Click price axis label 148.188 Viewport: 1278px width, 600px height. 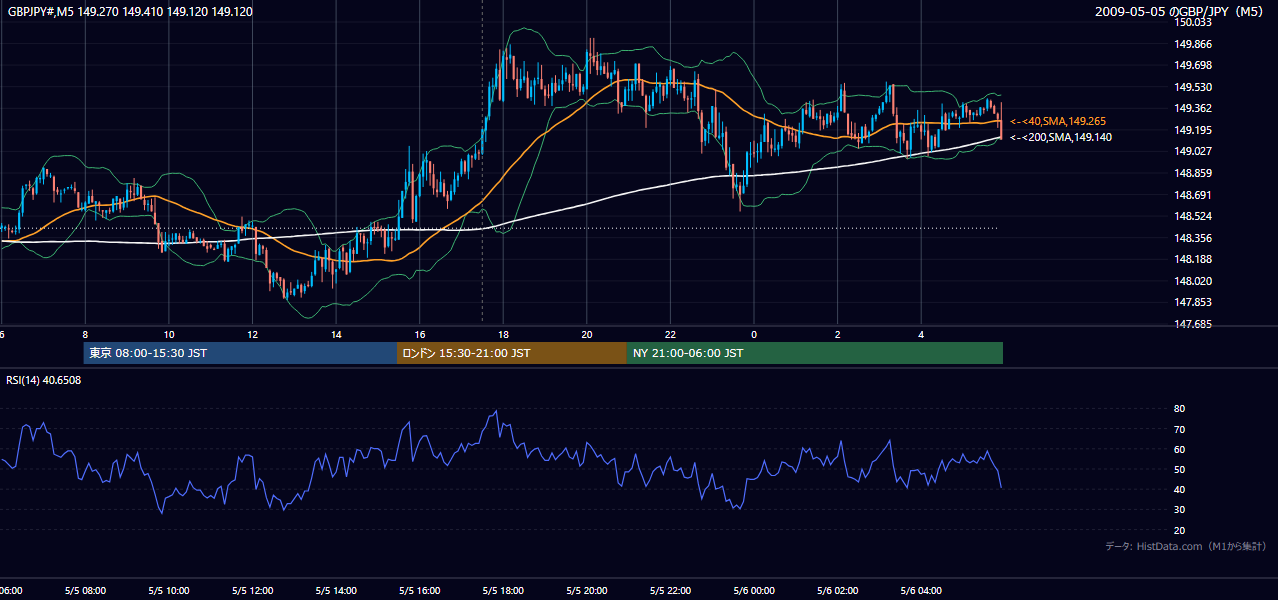click(1193, 260)
